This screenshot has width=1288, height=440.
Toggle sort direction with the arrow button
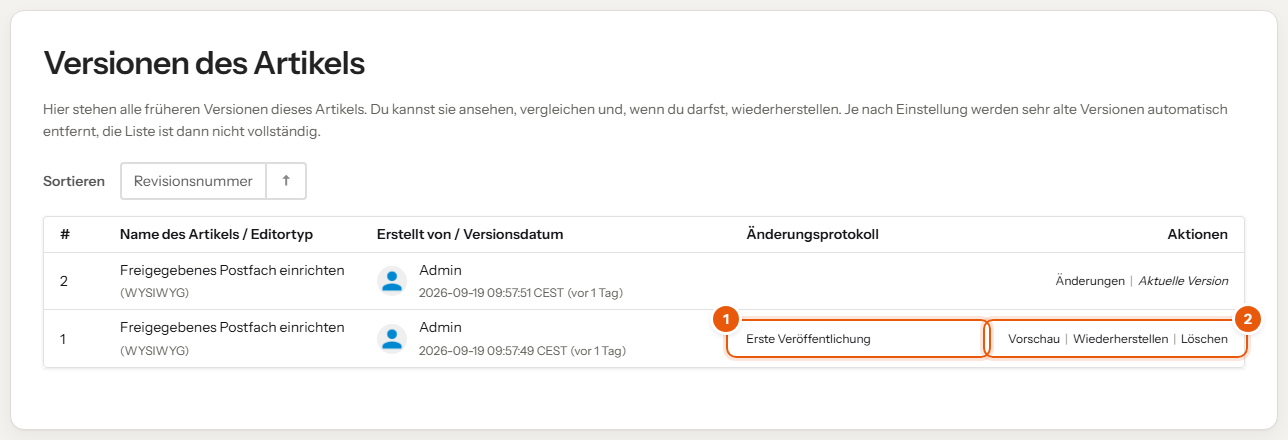point(286,181)
